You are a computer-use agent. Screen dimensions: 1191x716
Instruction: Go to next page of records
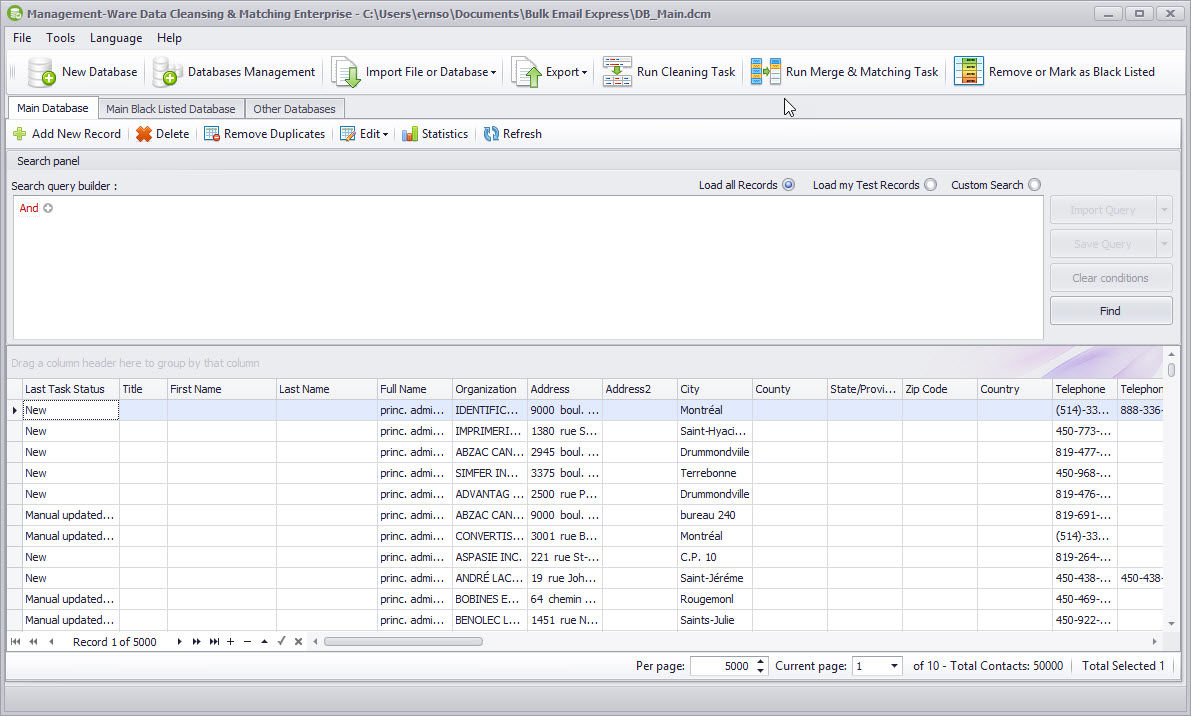point(197,642)
